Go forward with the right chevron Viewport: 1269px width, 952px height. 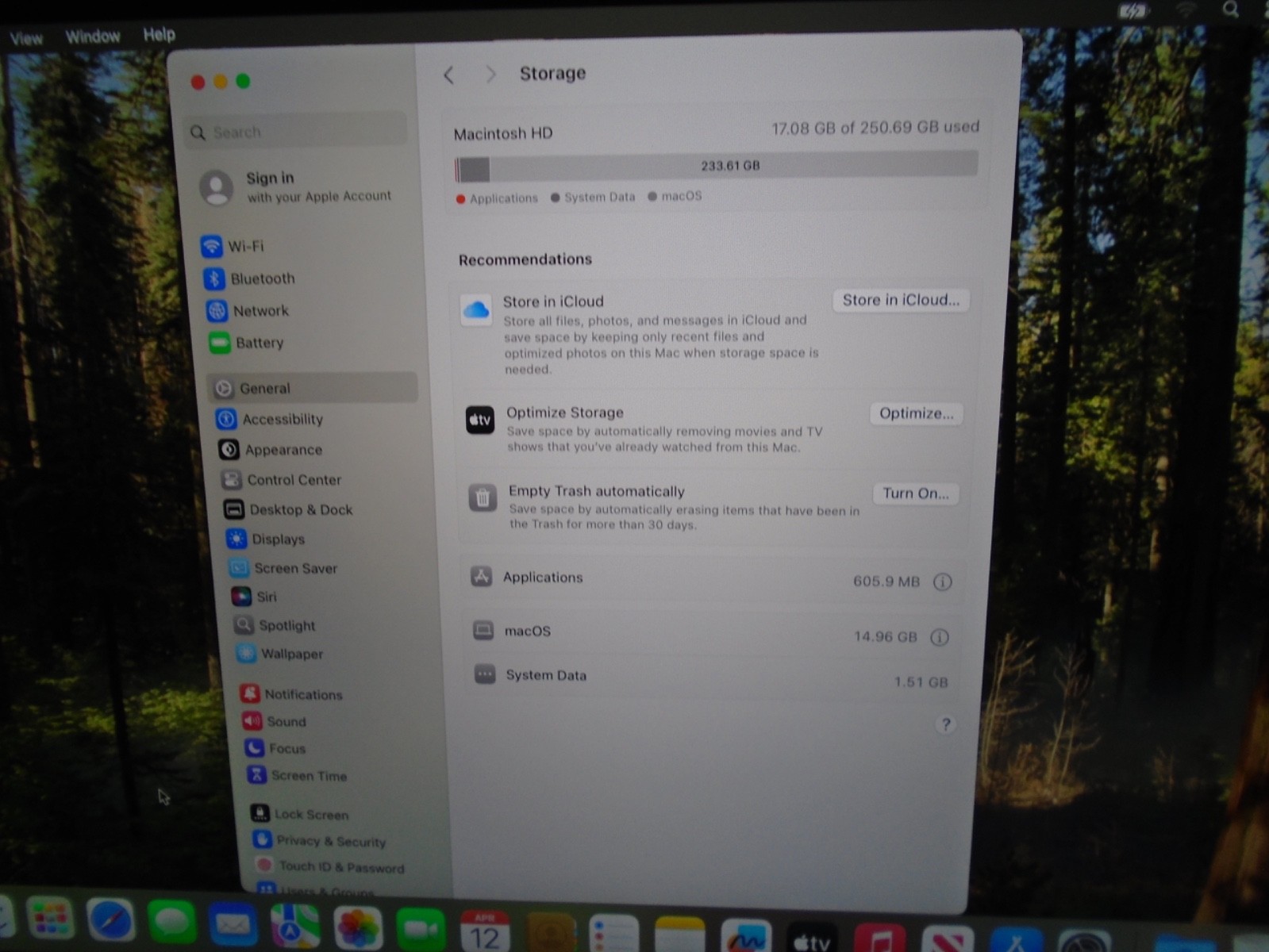[x=490, y=74]
